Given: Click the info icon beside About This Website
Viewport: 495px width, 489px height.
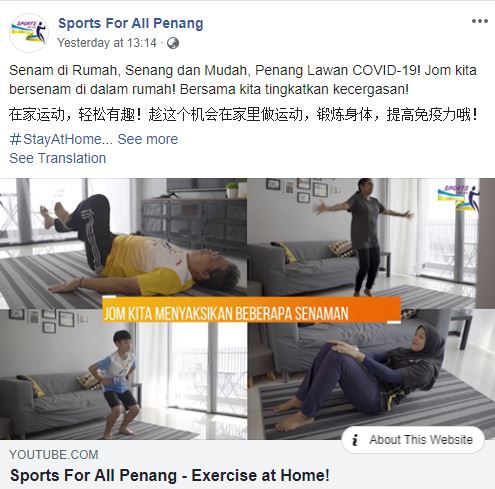Looking at the screenshot, I should click(355, 440).
